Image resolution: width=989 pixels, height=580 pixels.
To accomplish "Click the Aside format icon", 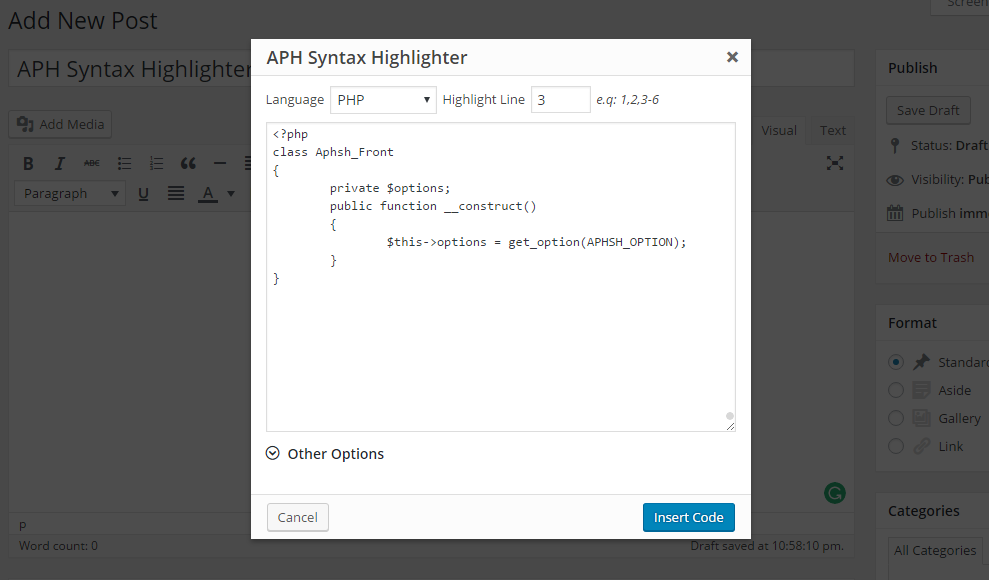I will pos(922,390).
